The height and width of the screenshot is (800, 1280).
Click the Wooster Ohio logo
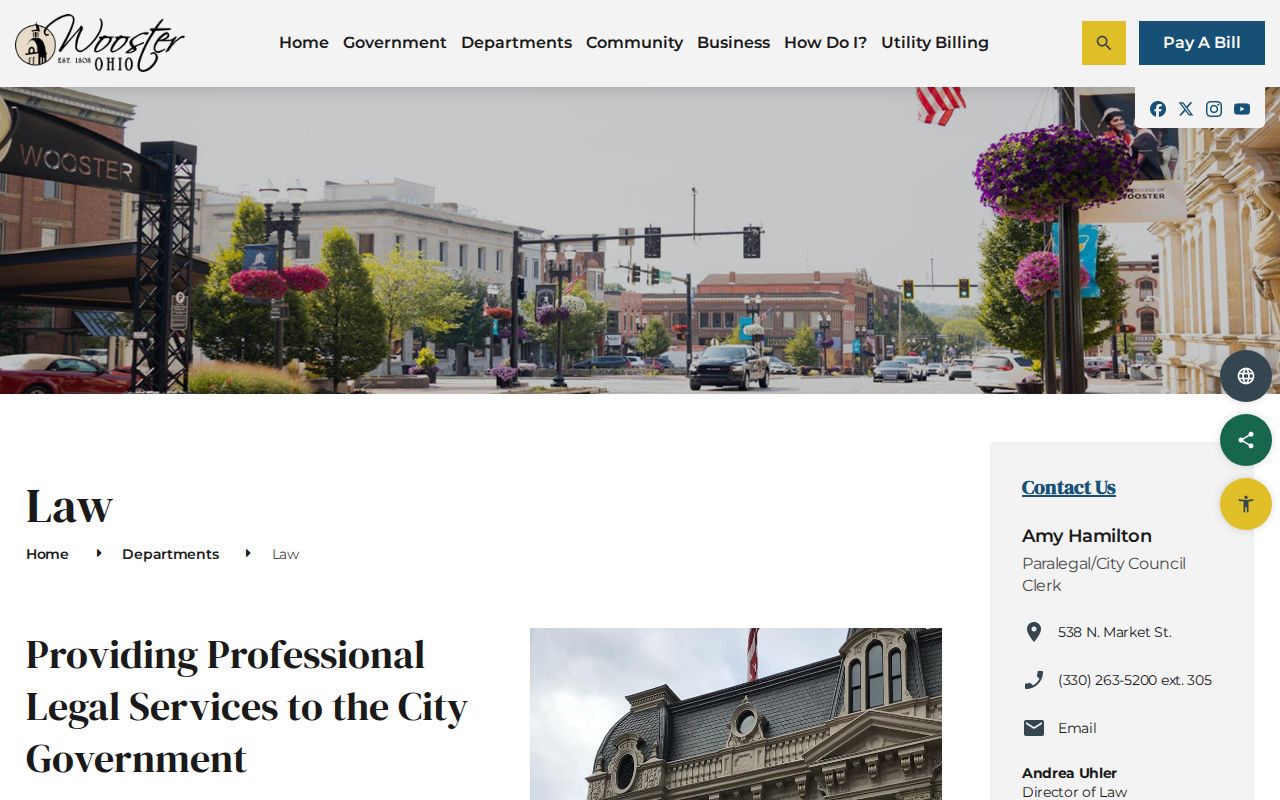click(100, 43)
